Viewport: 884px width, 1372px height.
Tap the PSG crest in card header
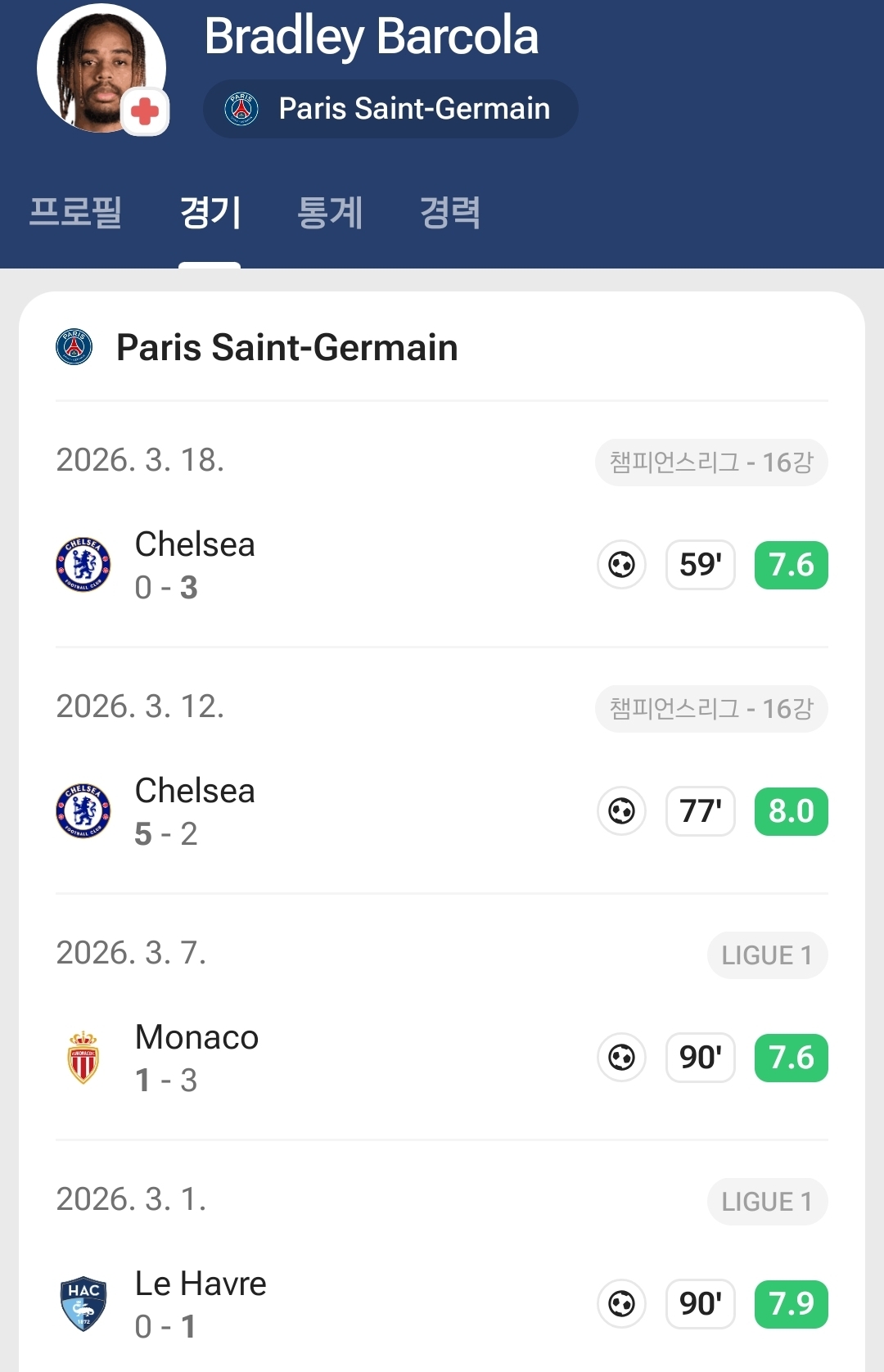[x=74, y=347]
